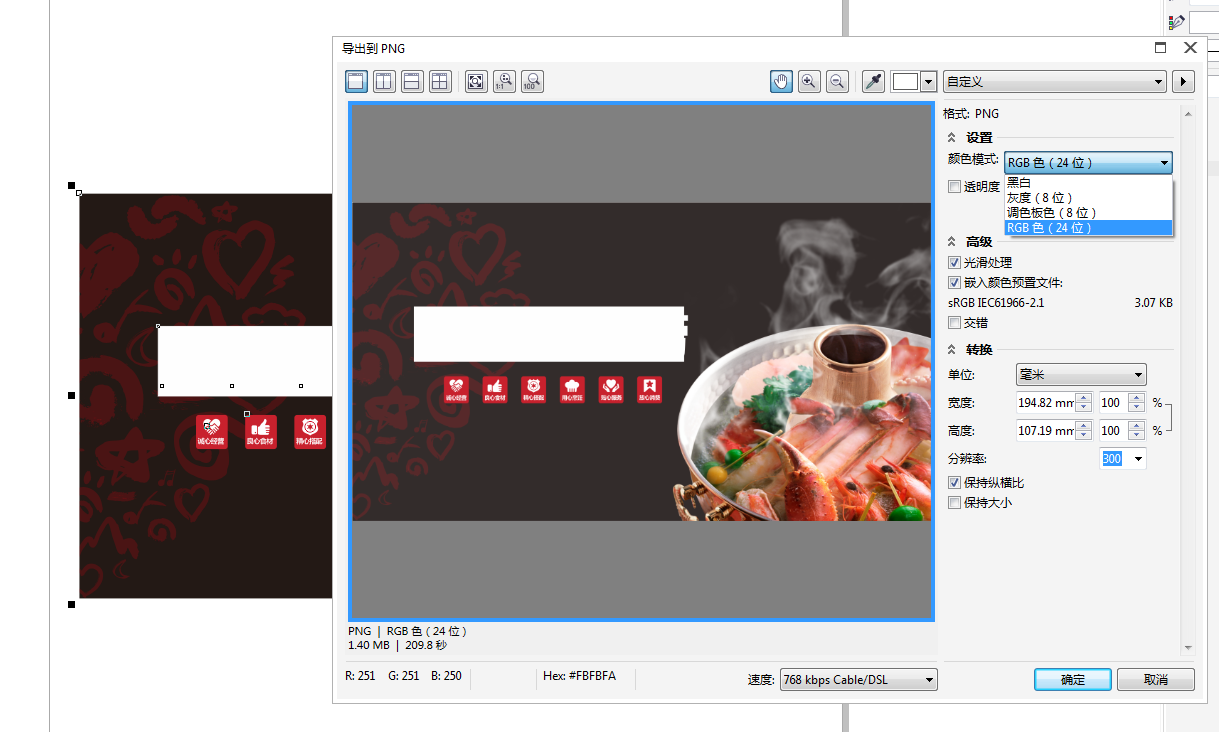Click the 确定 button

point(1073,680)
